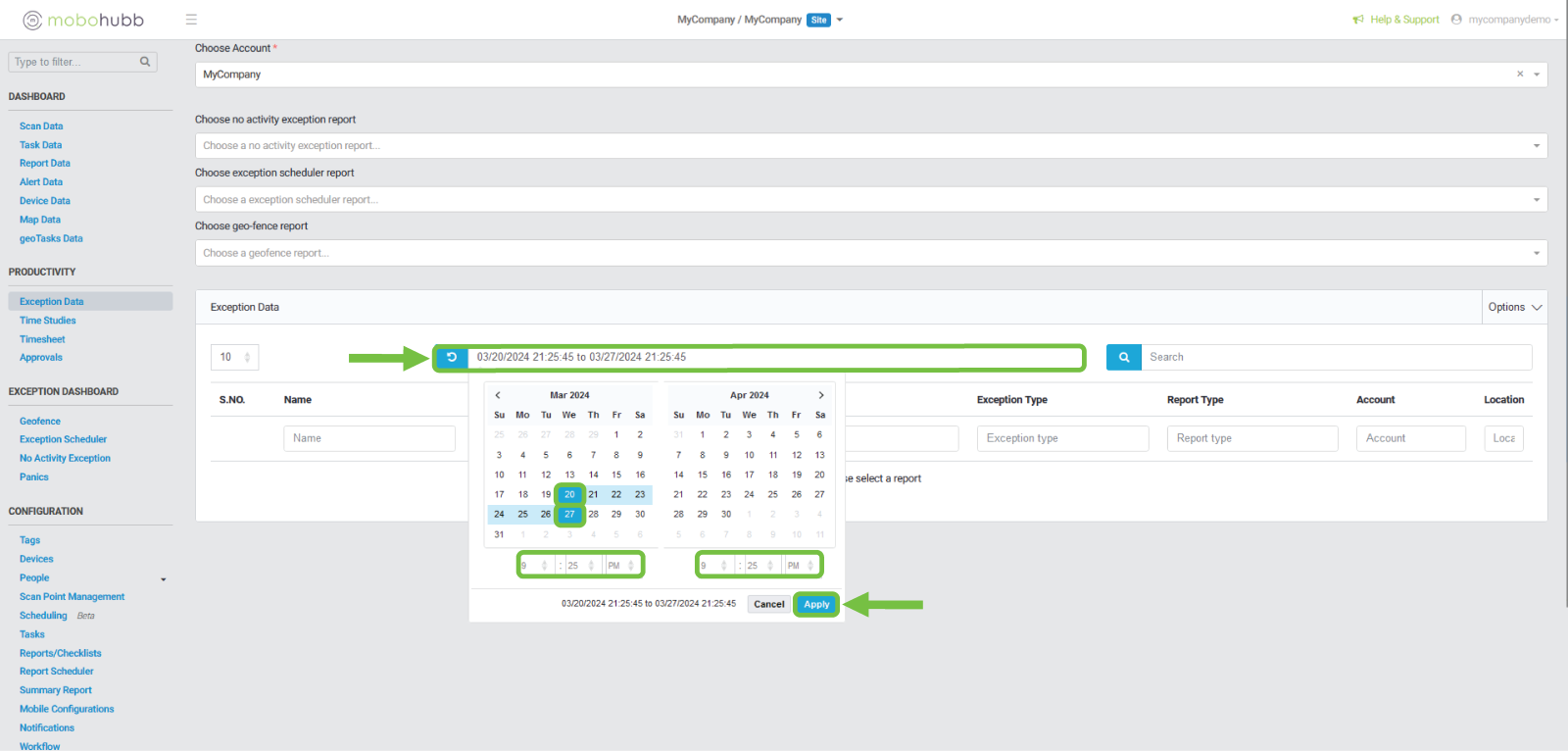The width and height of the screenshot is (1568, 751).
Task: Clear the MyCompany account selection
Action: point(1520,75)
